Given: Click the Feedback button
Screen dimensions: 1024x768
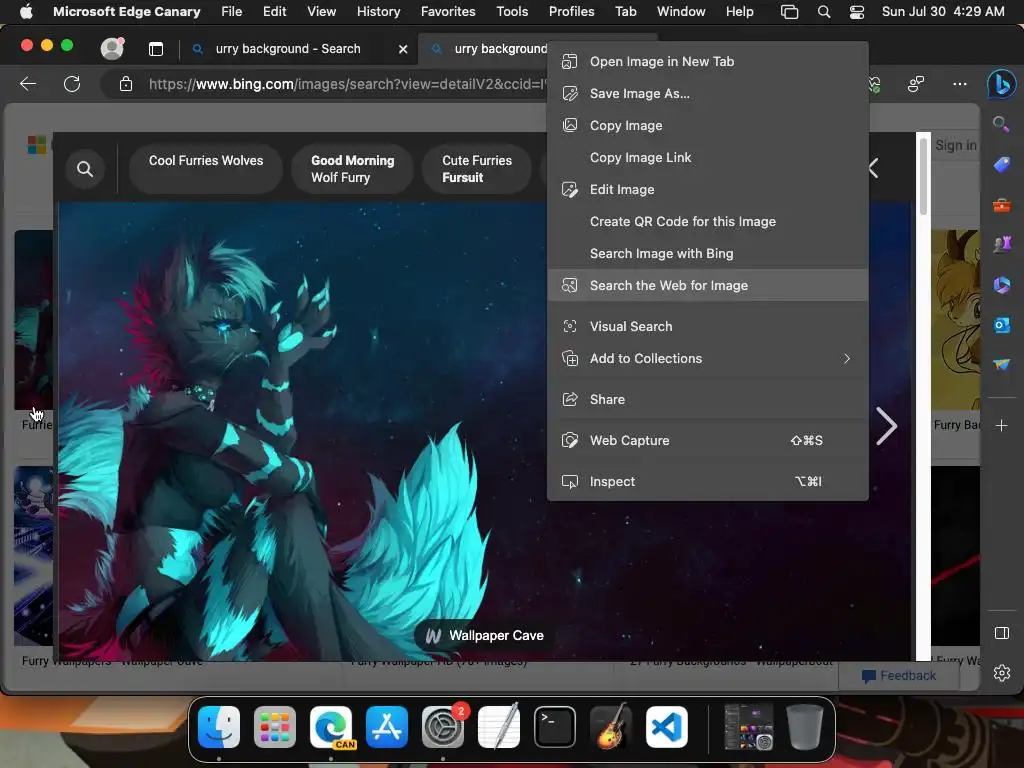Looking at the screenshot, I should click(x=899, y=676).
